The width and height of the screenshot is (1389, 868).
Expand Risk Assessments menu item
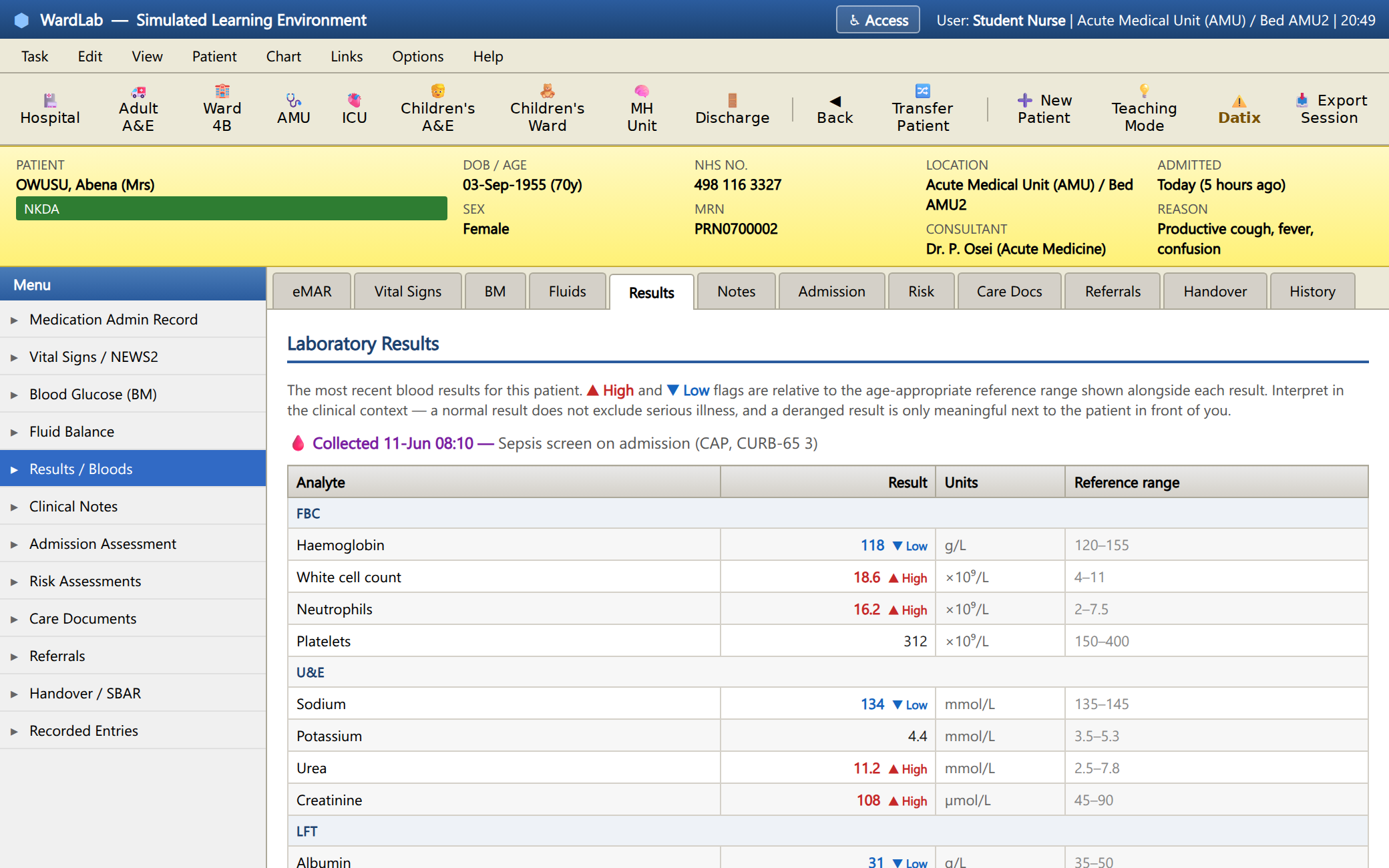(x=133, y=582)
